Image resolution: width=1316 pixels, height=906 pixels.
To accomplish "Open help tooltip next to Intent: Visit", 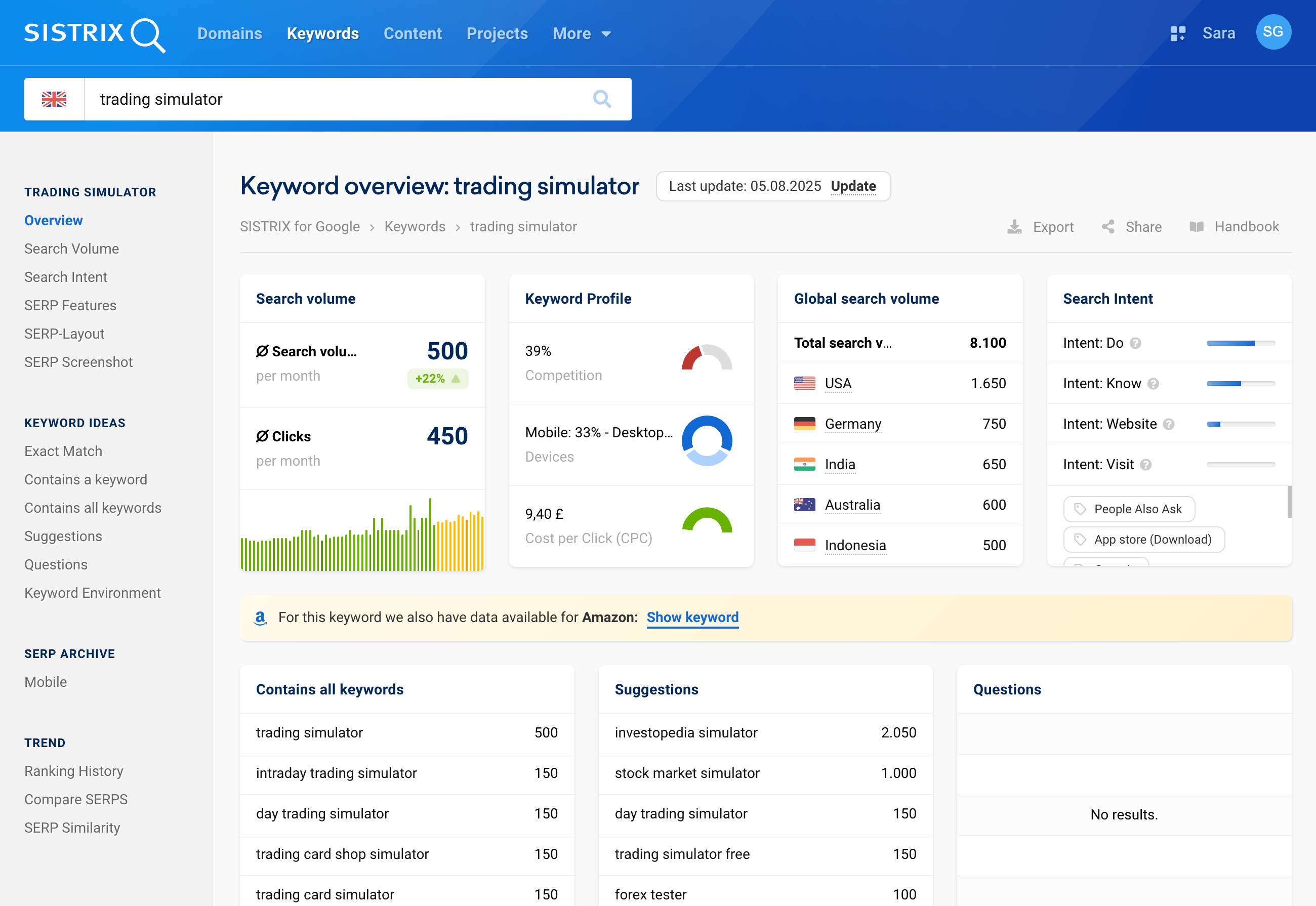I will click(1146, 464).
